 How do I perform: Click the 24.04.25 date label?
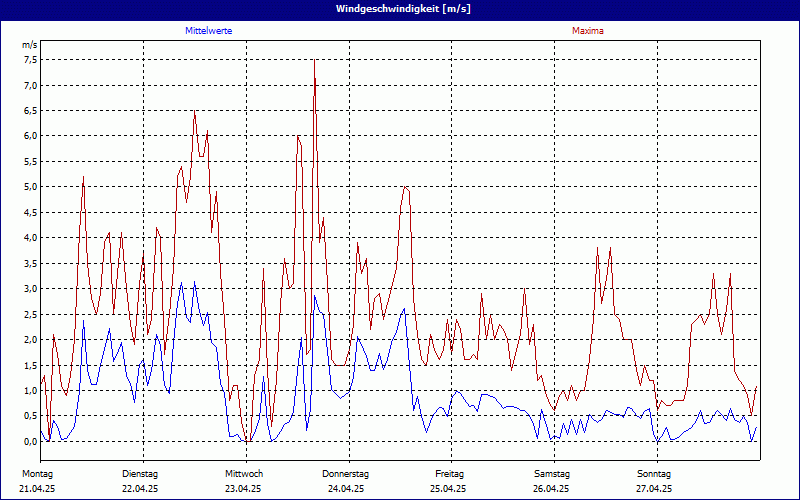pyautogui.click(x=346, y=489)
